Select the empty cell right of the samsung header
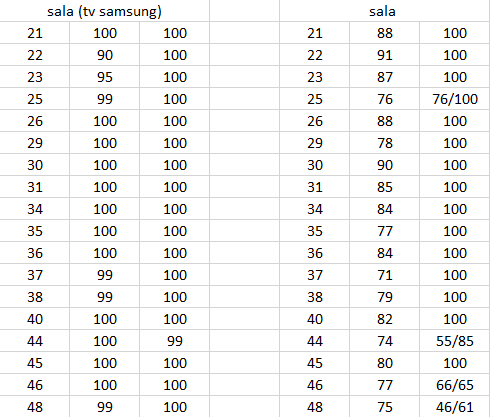Image resolution: width=490 pixels, height=417 pixels. [x=244, y=11]
